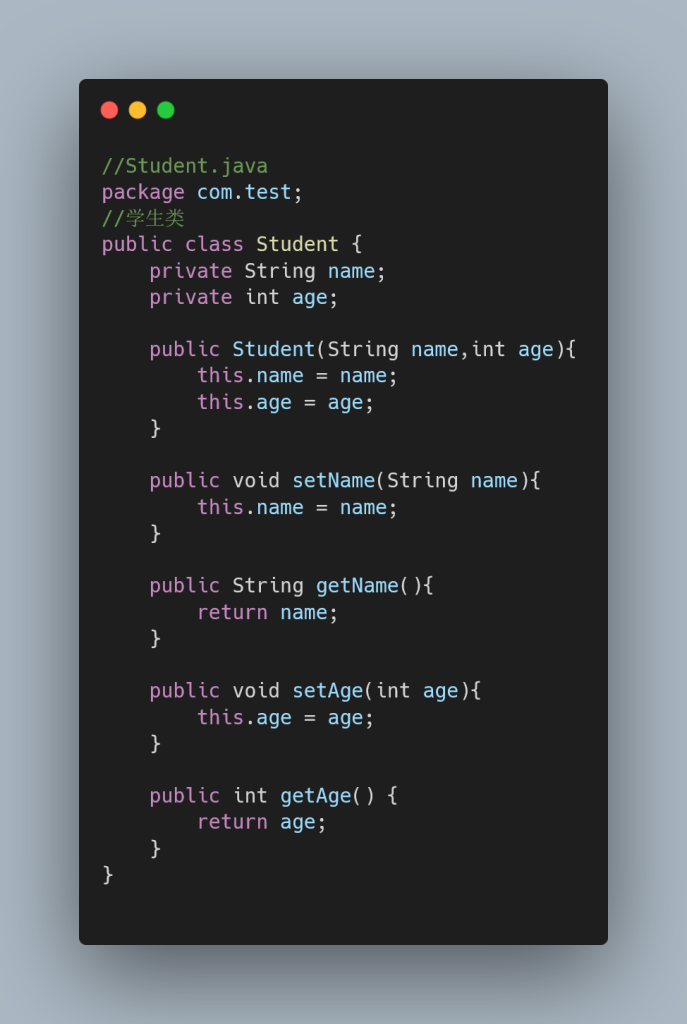Image resolution: width=687 pixels, height=1024 pixels.
Task: Click the return name statement
Action: coord(267,612)
